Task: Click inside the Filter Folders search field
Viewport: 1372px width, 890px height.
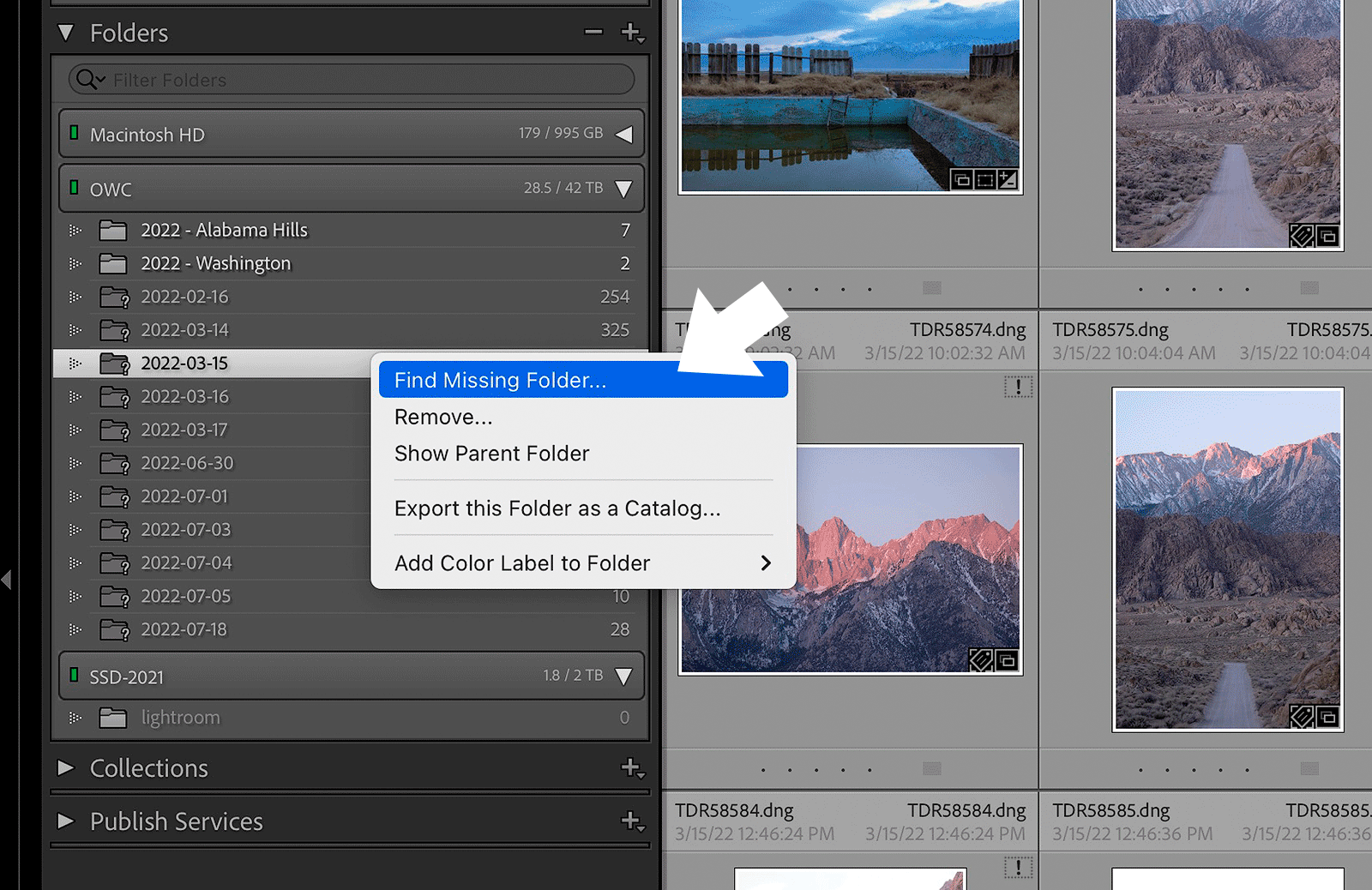Action: click(x=257, y=80)
